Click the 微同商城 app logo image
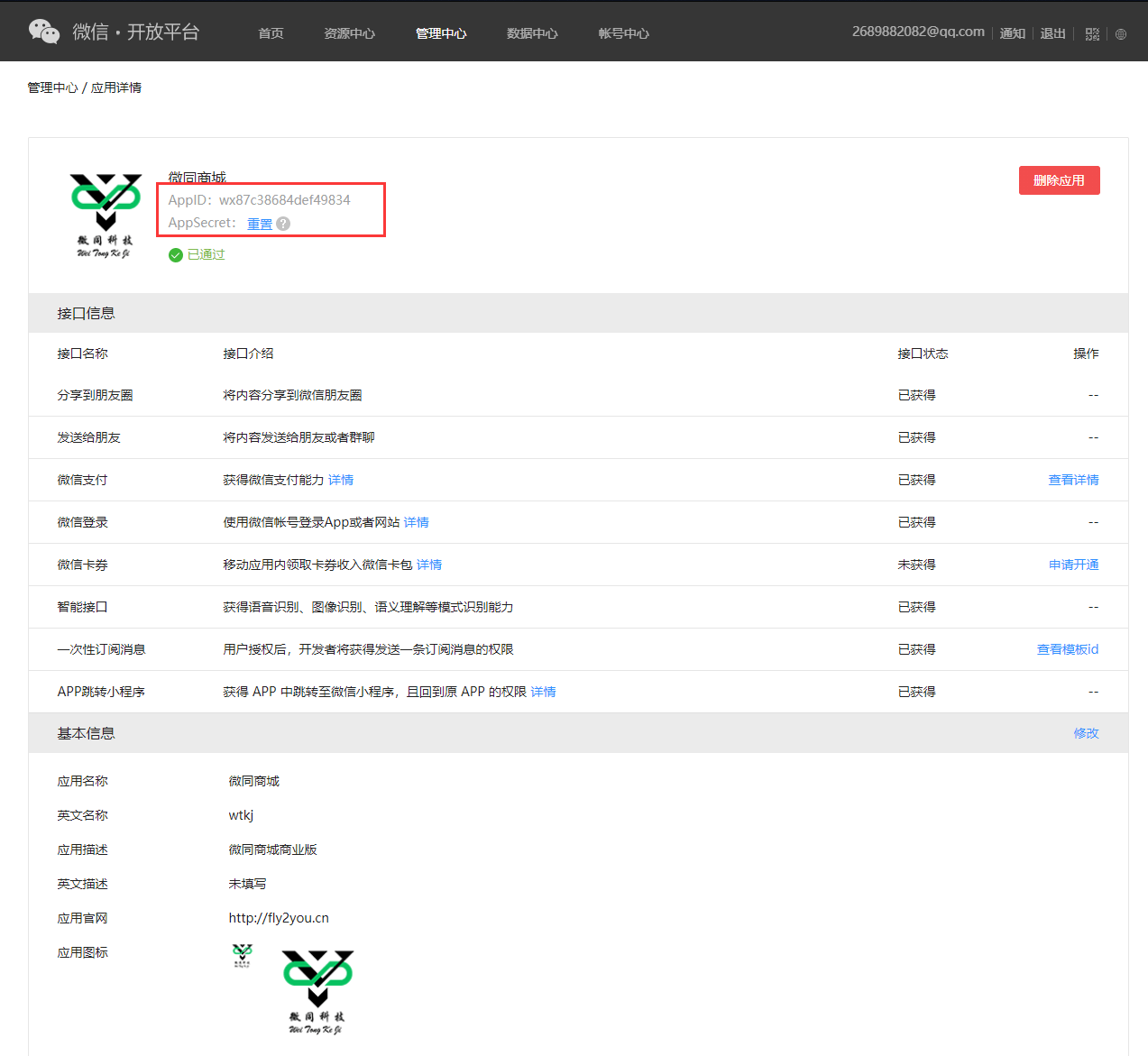The width and height of the screenshot is (1148, 1056). click(x=106, y=215)
